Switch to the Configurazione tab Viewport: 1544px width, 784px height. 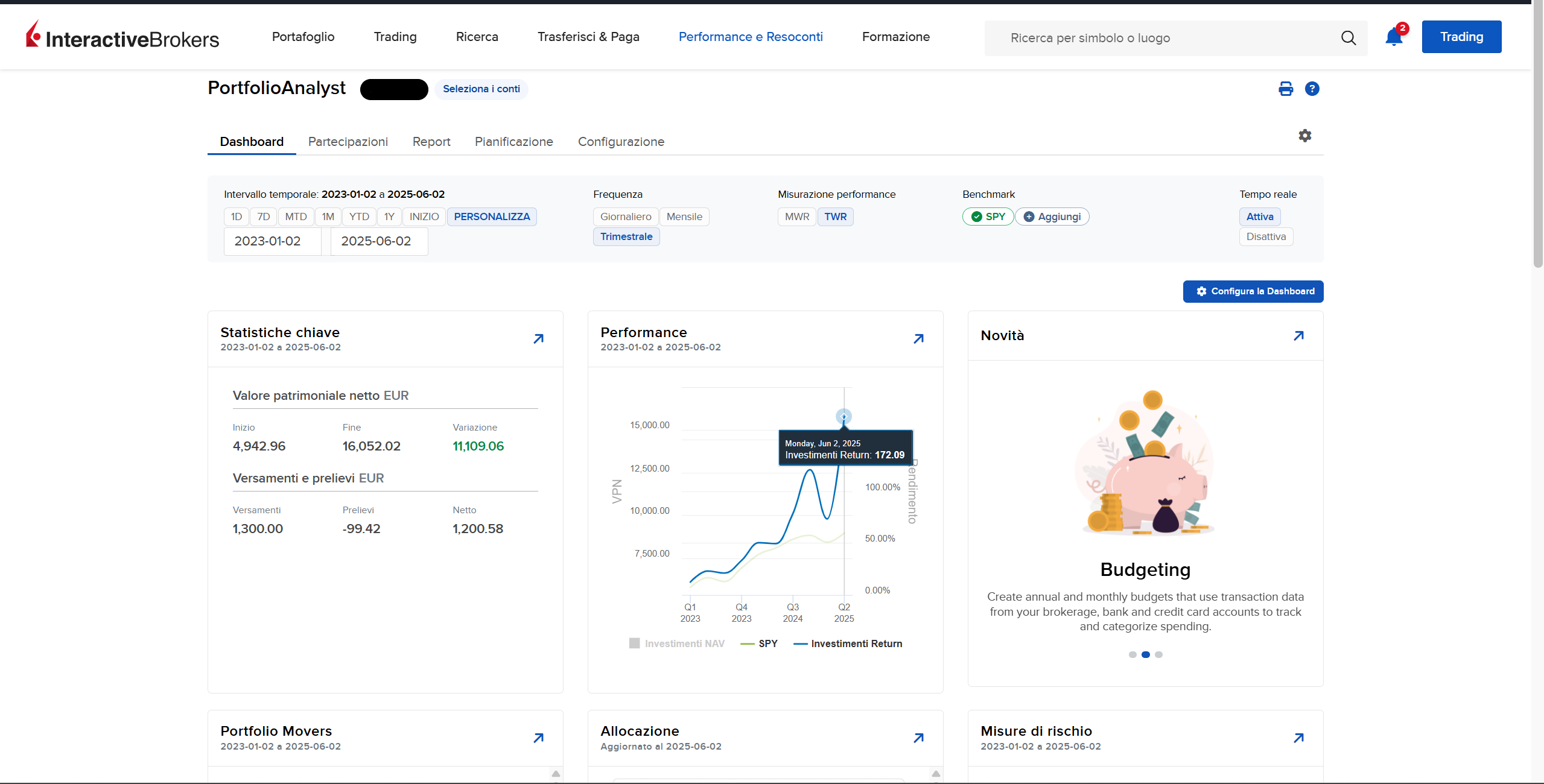(621, 142)
